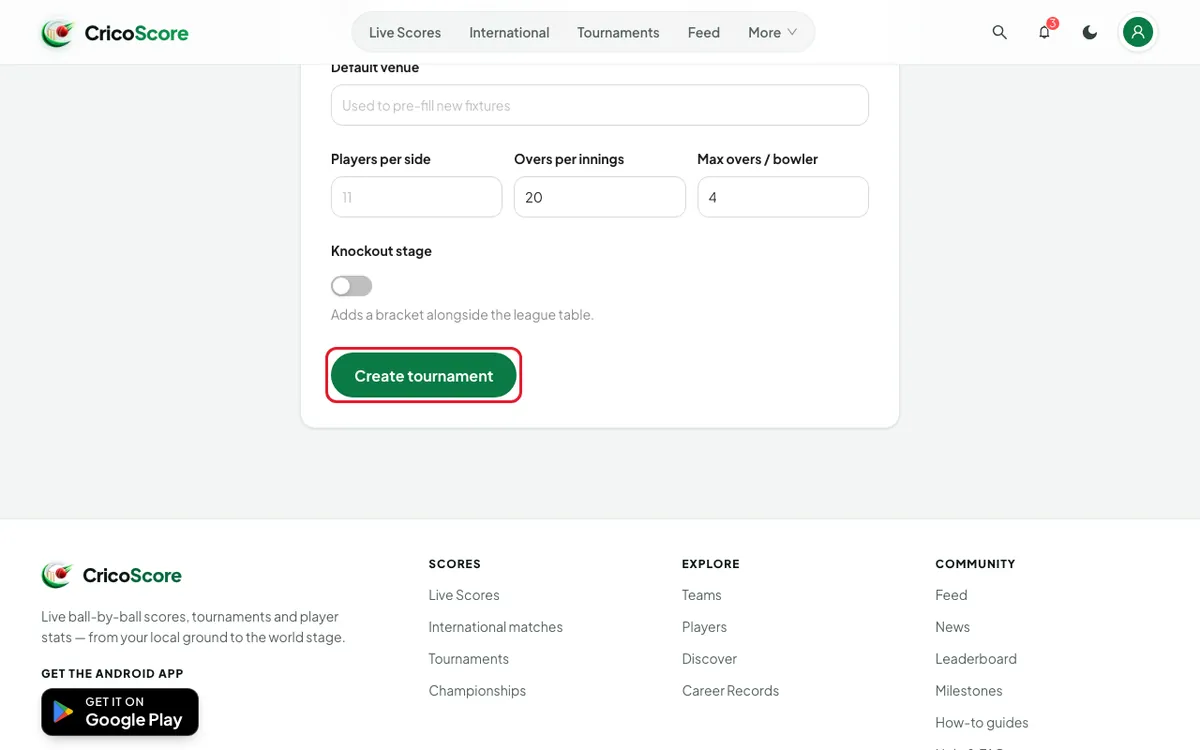Click the Create tournament button
Viewport: 1200px width, 750px height.
pos(424,376)
